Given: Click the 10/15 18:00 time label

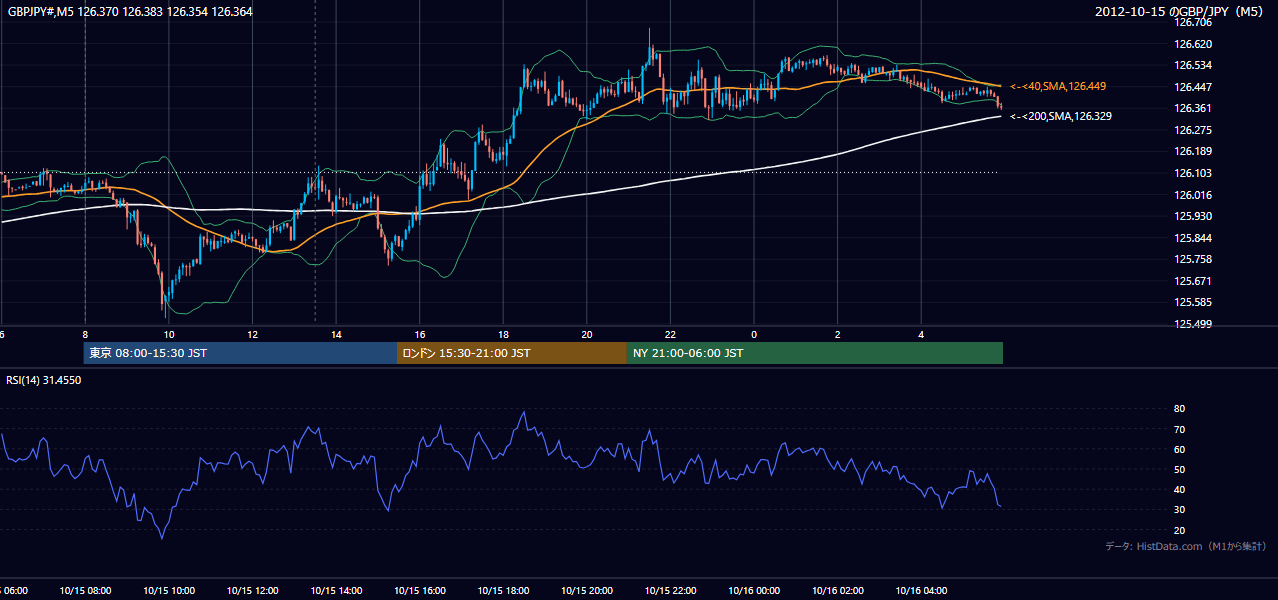Looking at the screenshot, I should click(503, 591).
